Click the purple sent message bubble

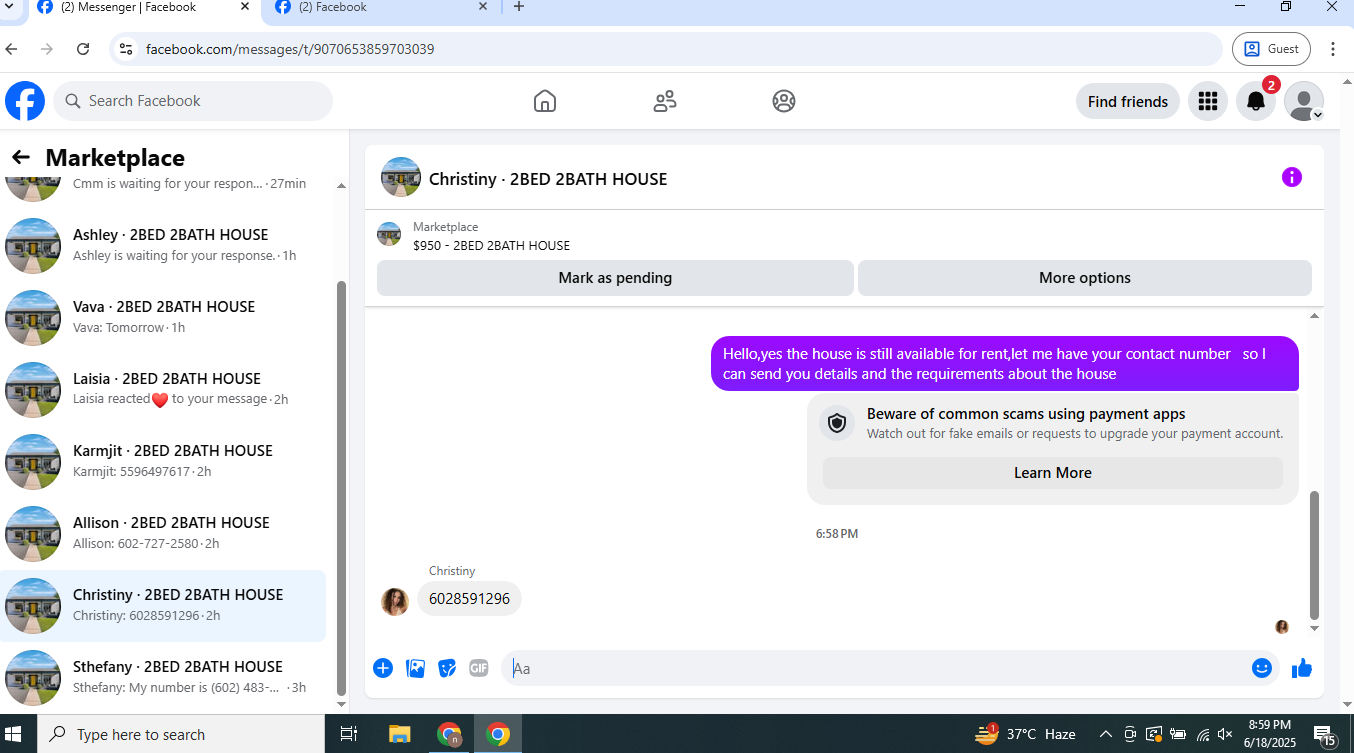click(1005, 364)
